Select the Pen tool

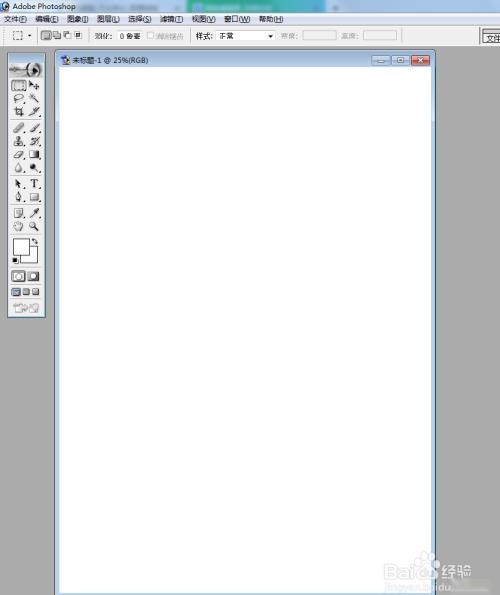pyautogui.click(x=19, y=197)
